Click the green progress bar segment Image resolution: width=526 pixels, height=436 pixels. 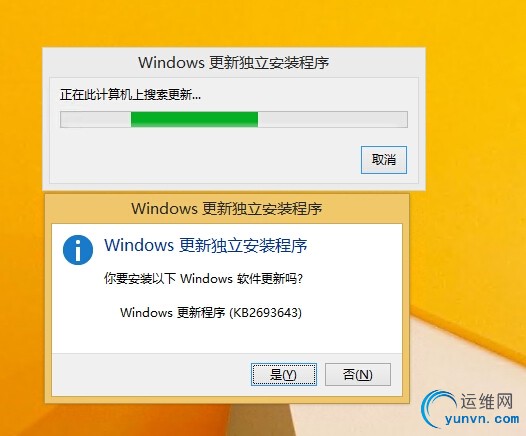click(x=194, y=119)
